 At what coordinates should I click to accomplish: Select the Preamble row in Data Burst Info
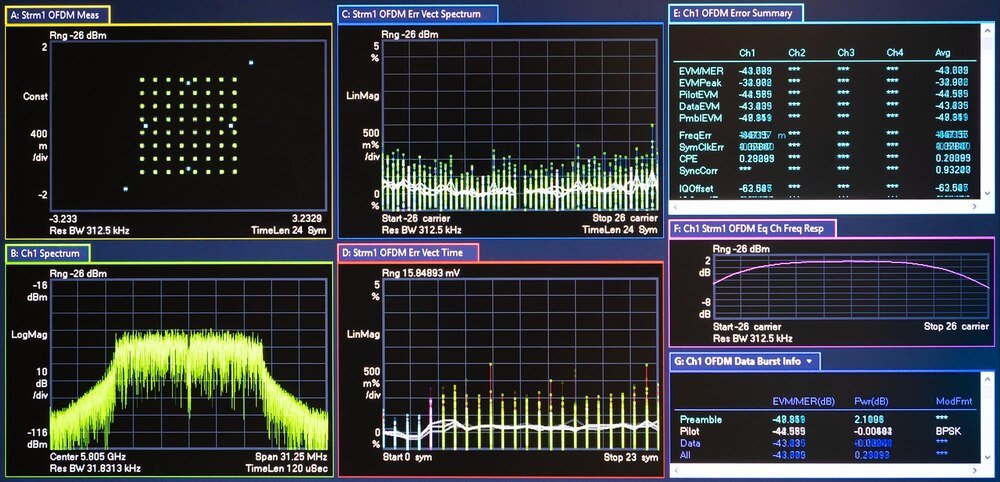pos(701,420)
